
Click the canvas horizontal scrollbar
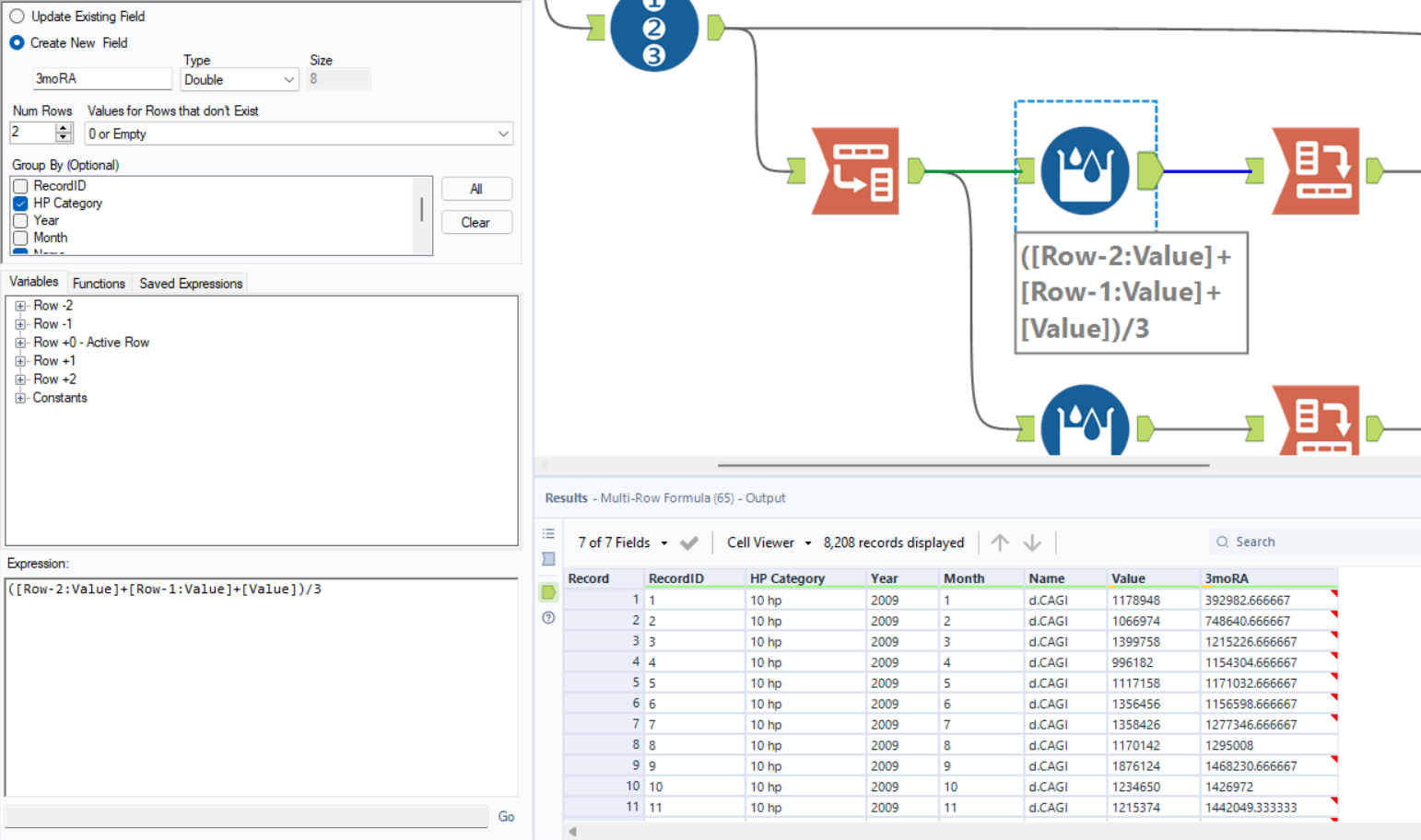point(963,465)
